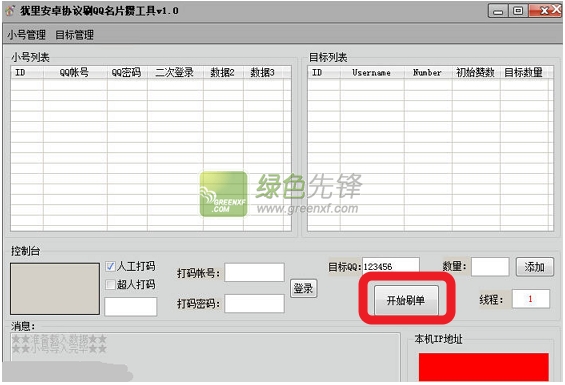The height and width of the screenshot is (385, 565).
Task: Click the 初始赞数 column header
Action: click(476, 72)
